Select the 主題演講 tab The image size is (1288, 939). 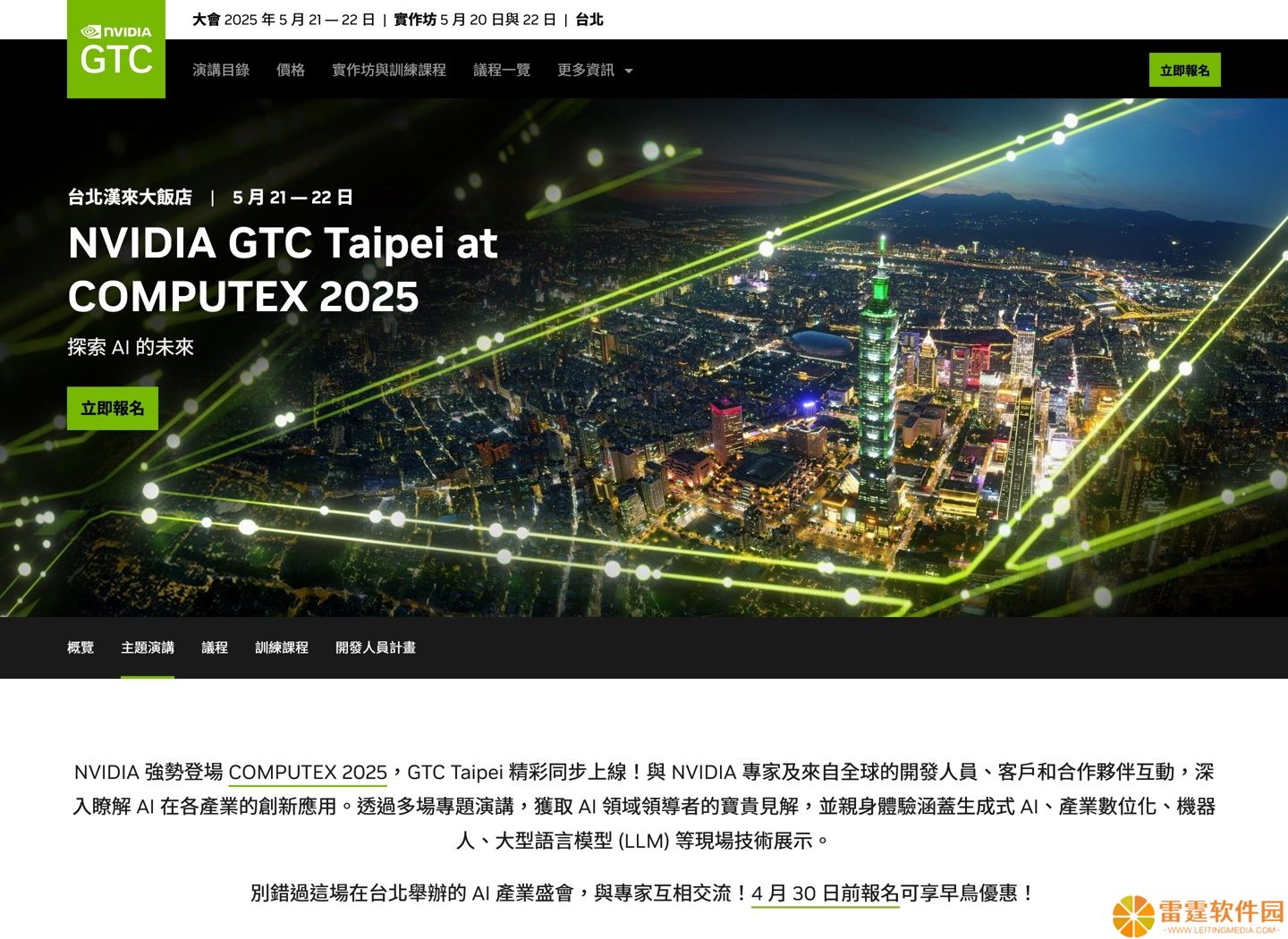point(148,647)
